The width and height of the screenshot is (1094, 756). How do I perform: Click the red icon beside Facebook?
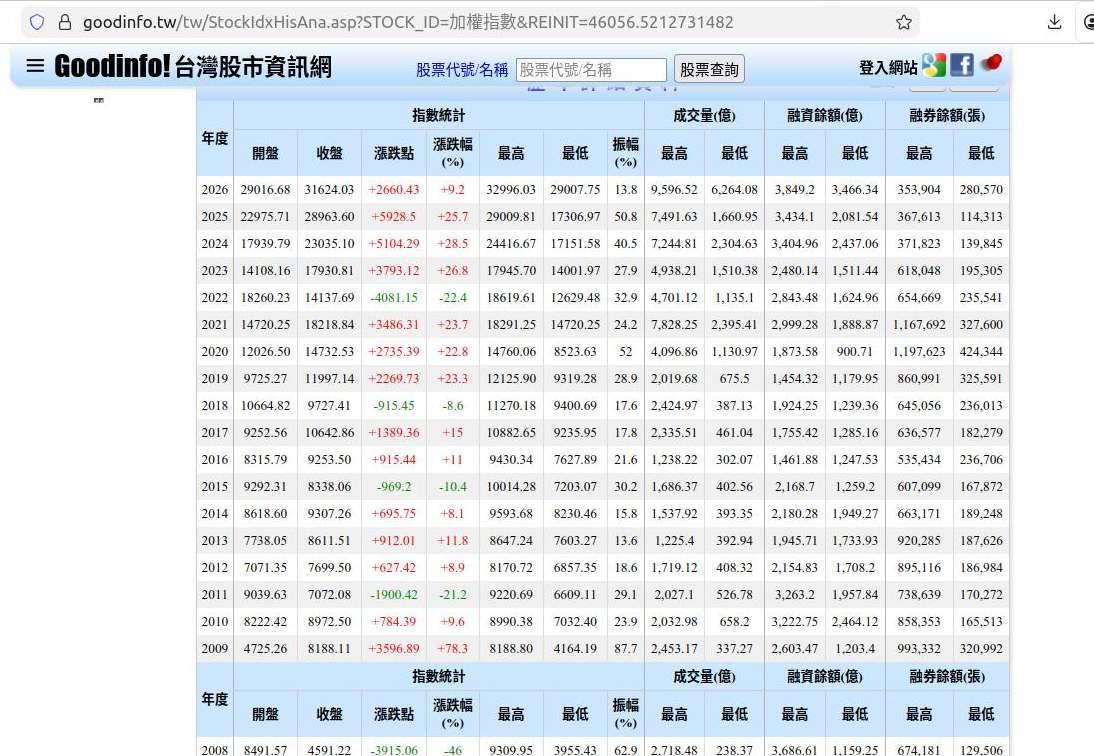pos(990,65)
